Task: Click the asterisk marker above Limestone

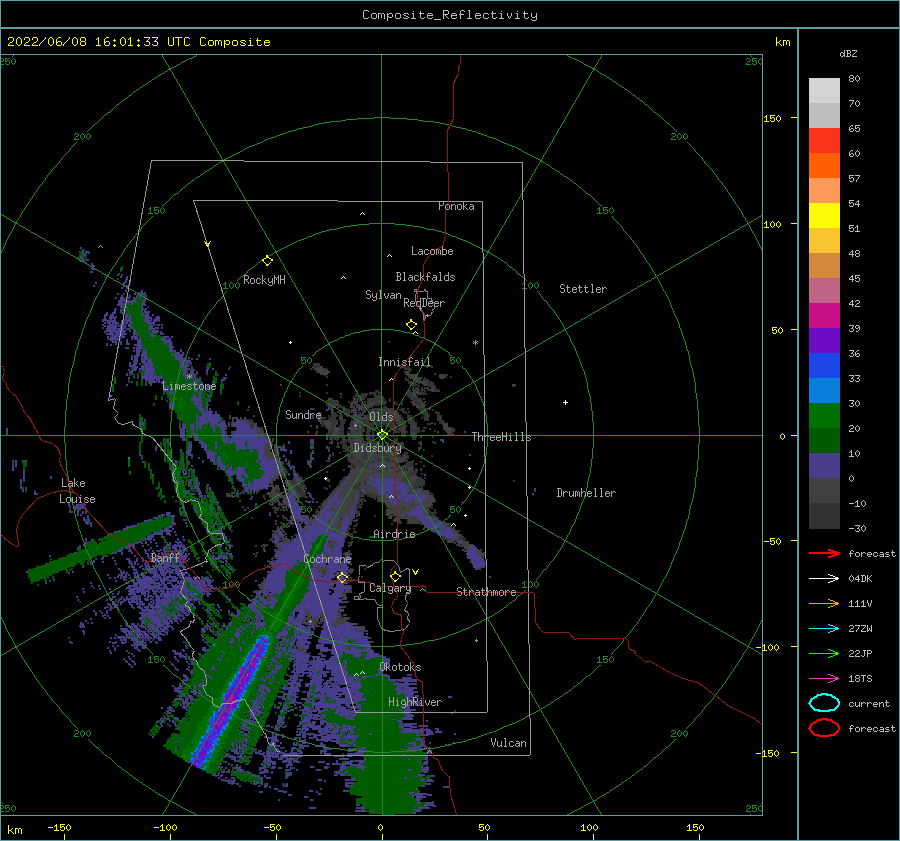Action: [189, 377]
